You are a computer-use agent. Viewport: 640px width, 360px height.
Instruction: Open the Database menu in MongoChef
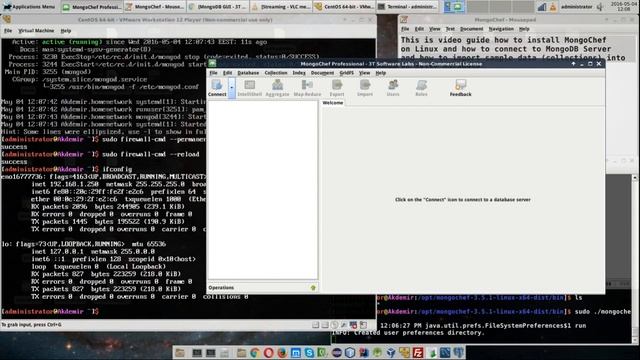[248, 73]
